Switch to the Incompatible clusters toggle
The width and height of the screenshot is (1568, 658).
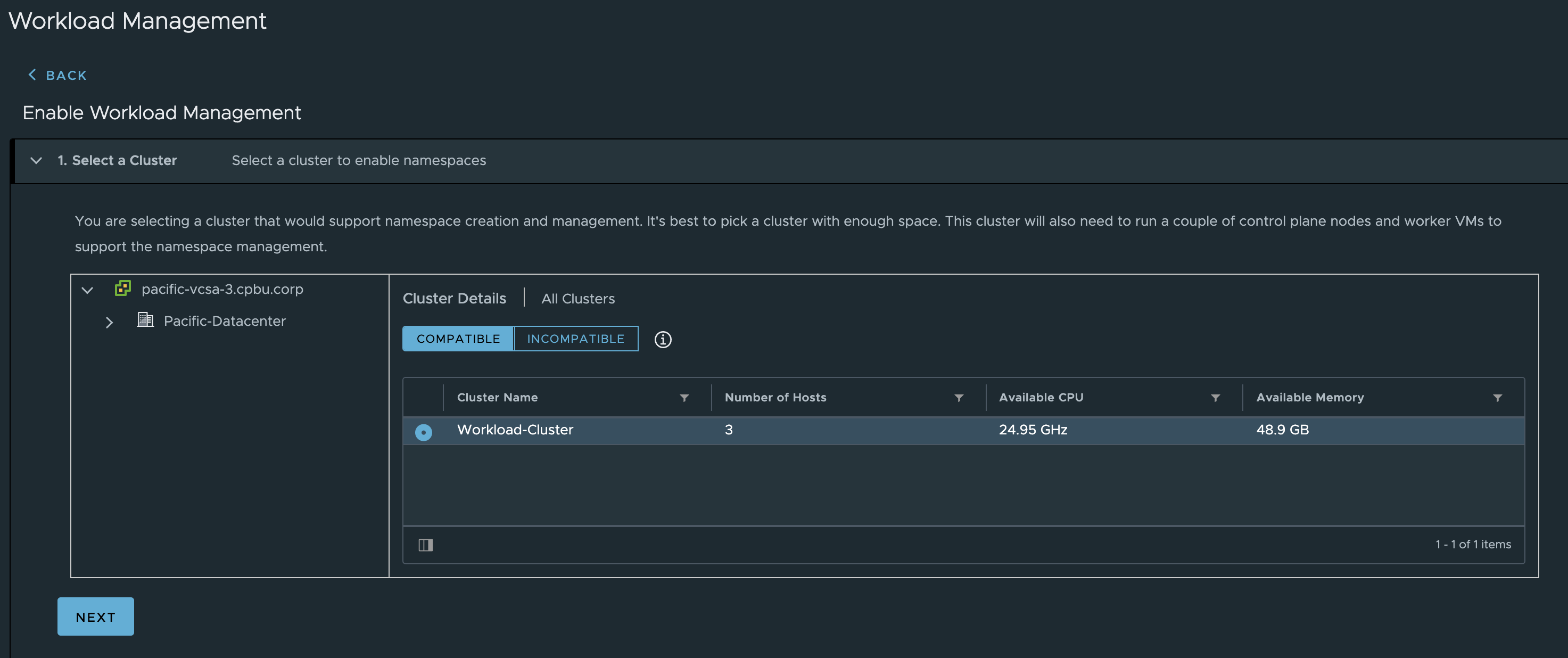[575, 339]
